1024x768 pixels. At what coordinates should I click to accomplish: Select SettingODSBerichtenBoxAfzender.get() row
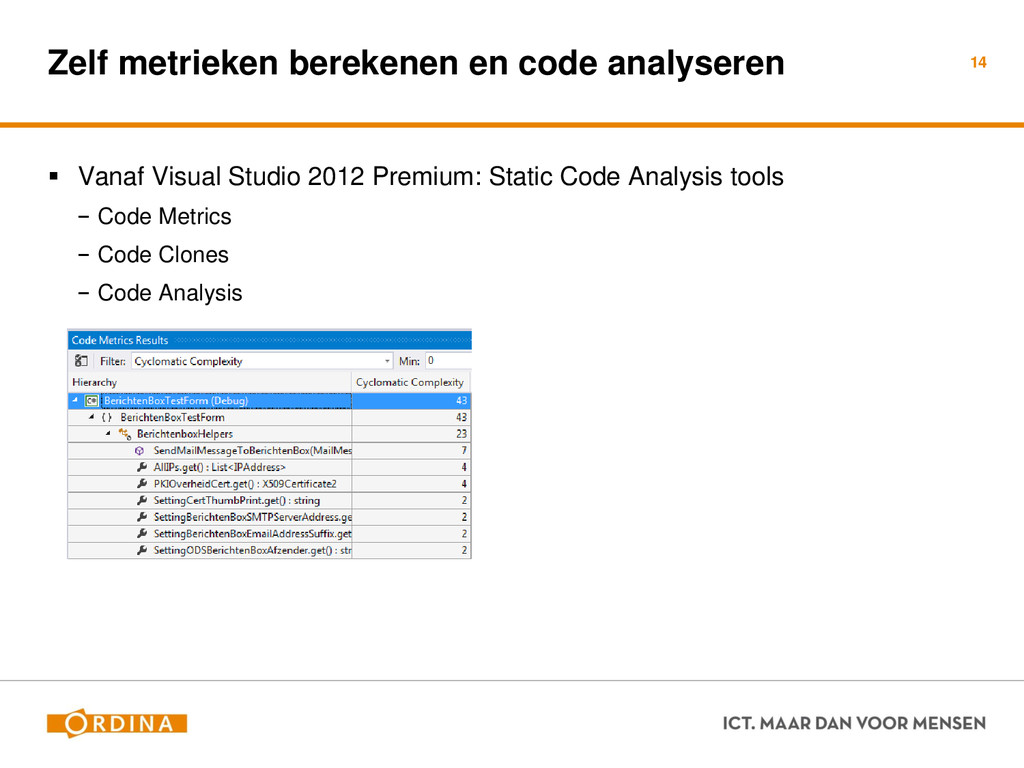click(x=269, y=551)
